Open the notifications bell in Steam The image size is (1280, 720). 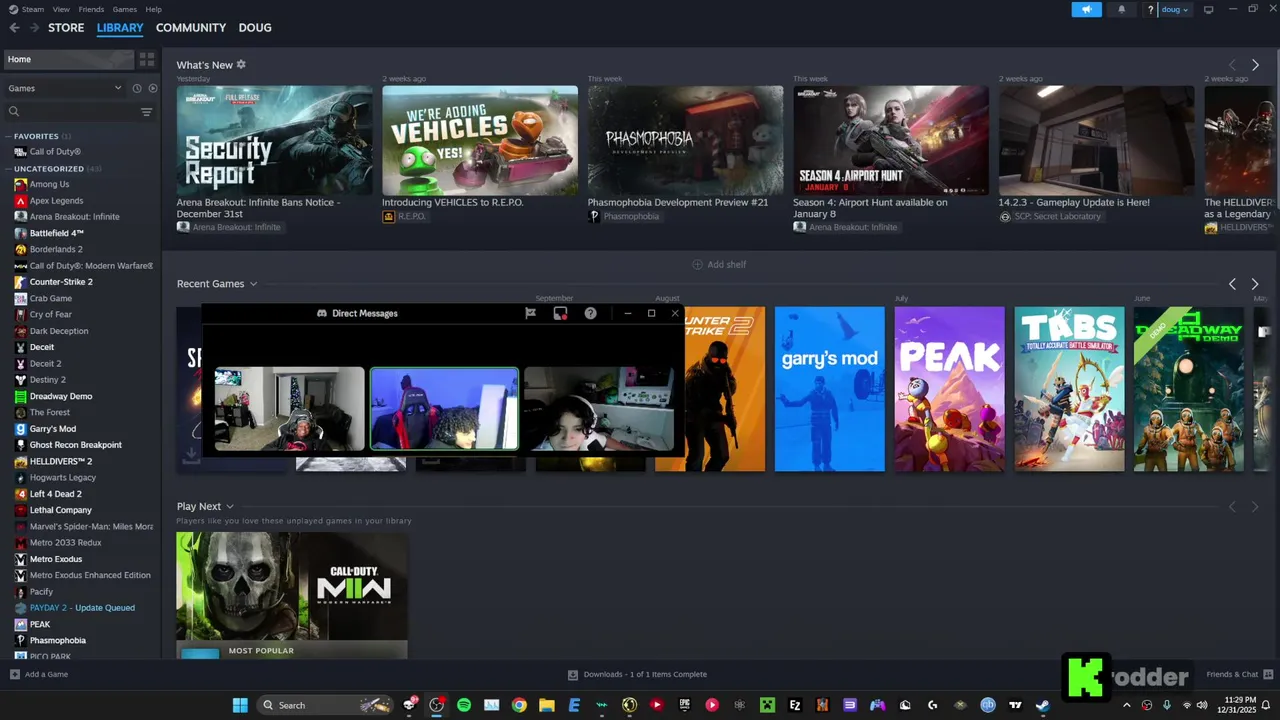tap(1121, 9)
